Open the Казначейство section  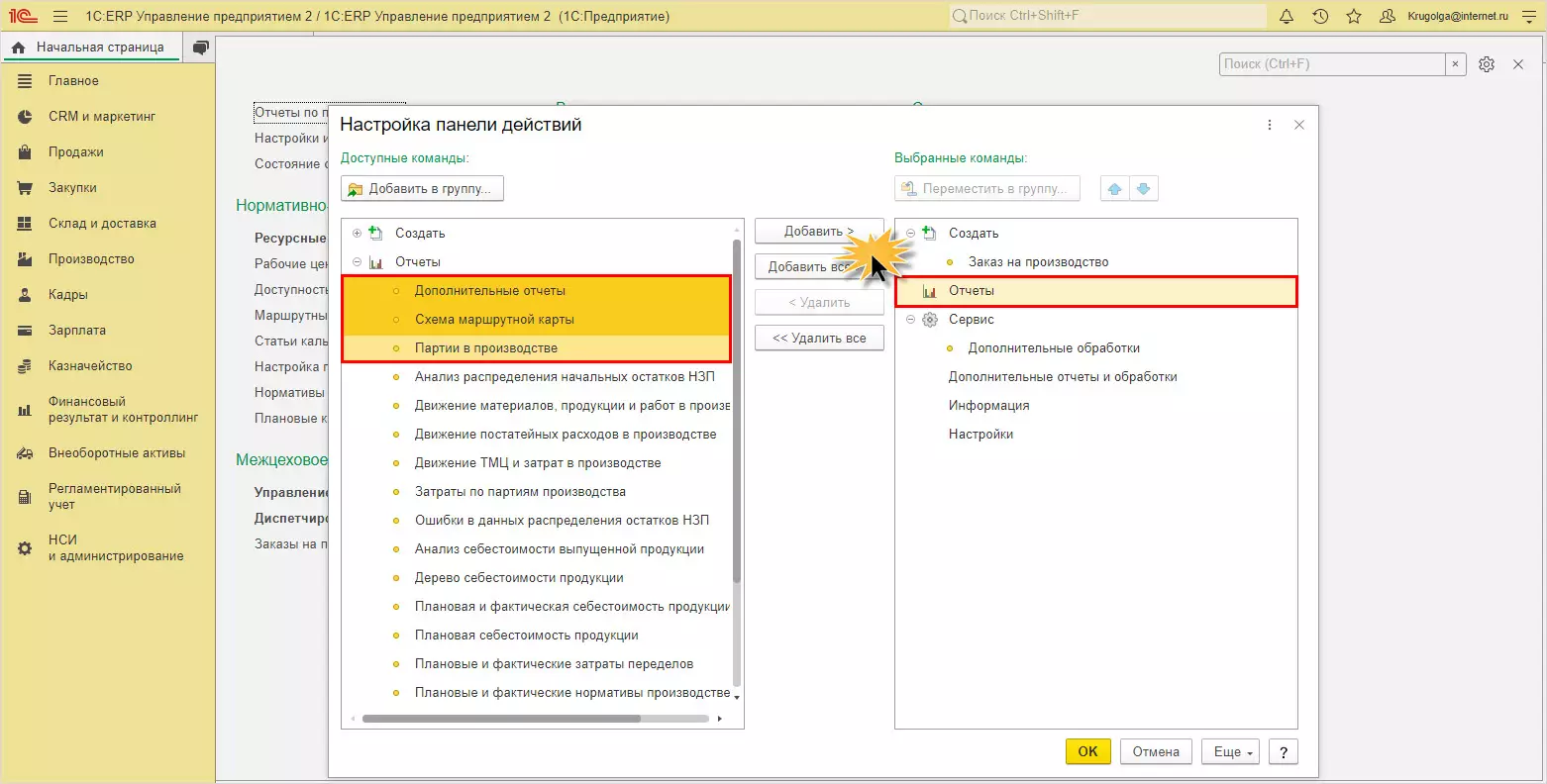click(x=90, y=366)
